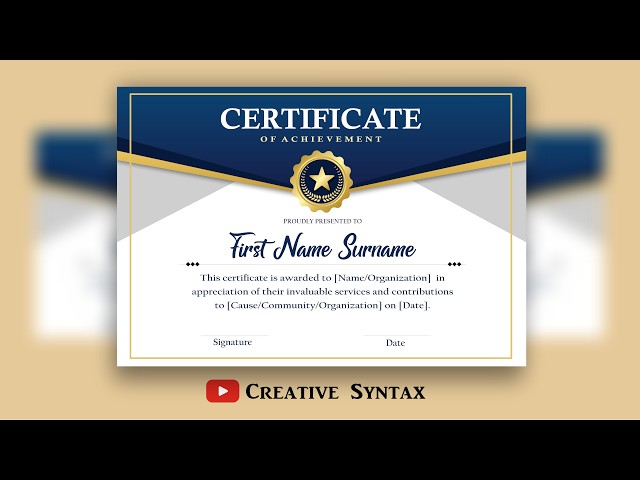640x480 pixels.
Task: Click the 'First Name Surname' script text
Action: [322, 246]
